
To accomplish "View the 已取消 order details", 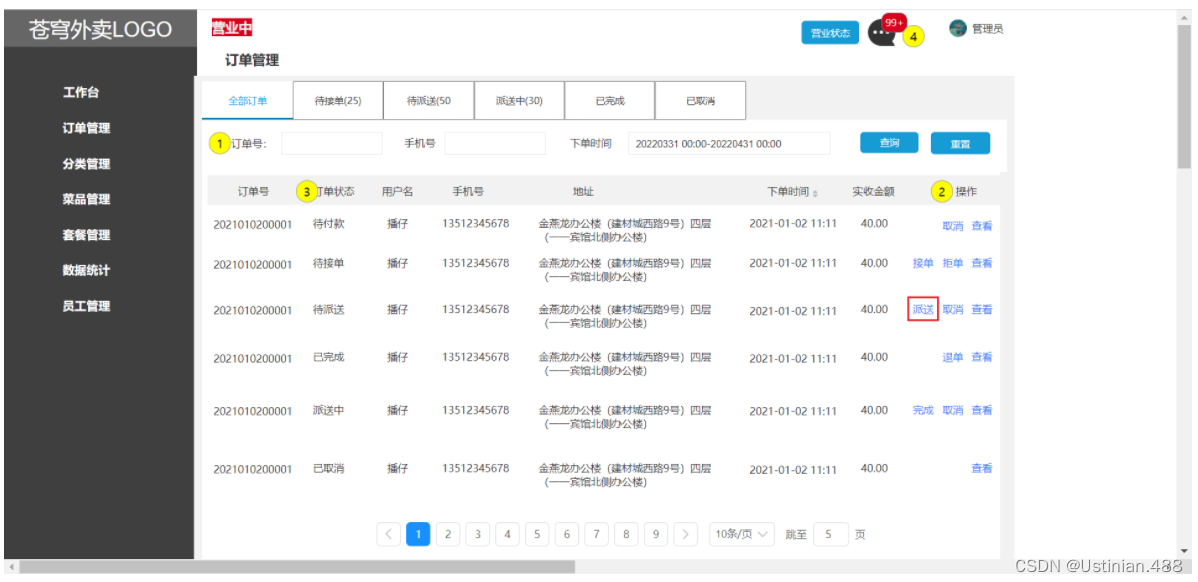I will click(982, 468).
